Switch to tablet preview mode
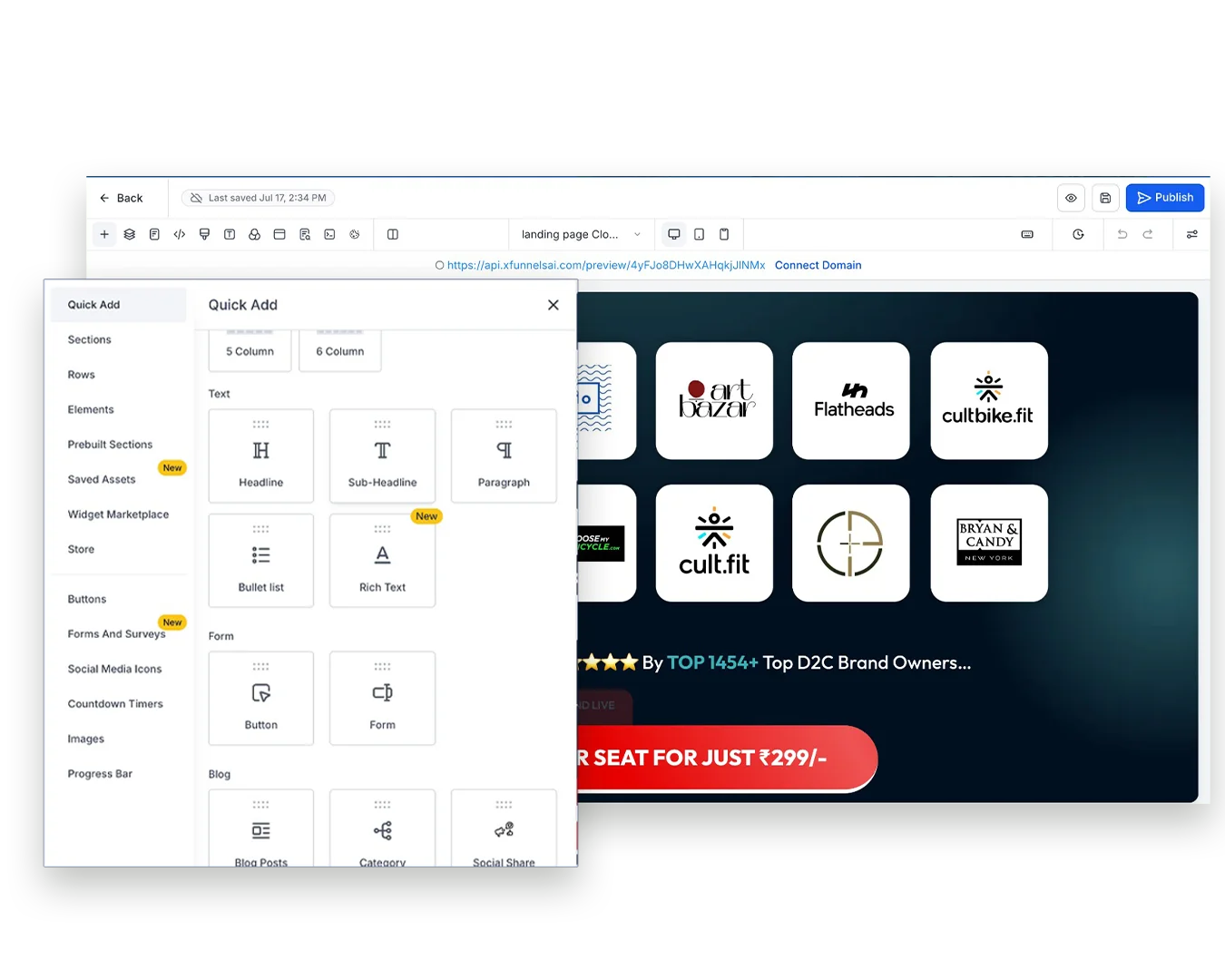 699,234
